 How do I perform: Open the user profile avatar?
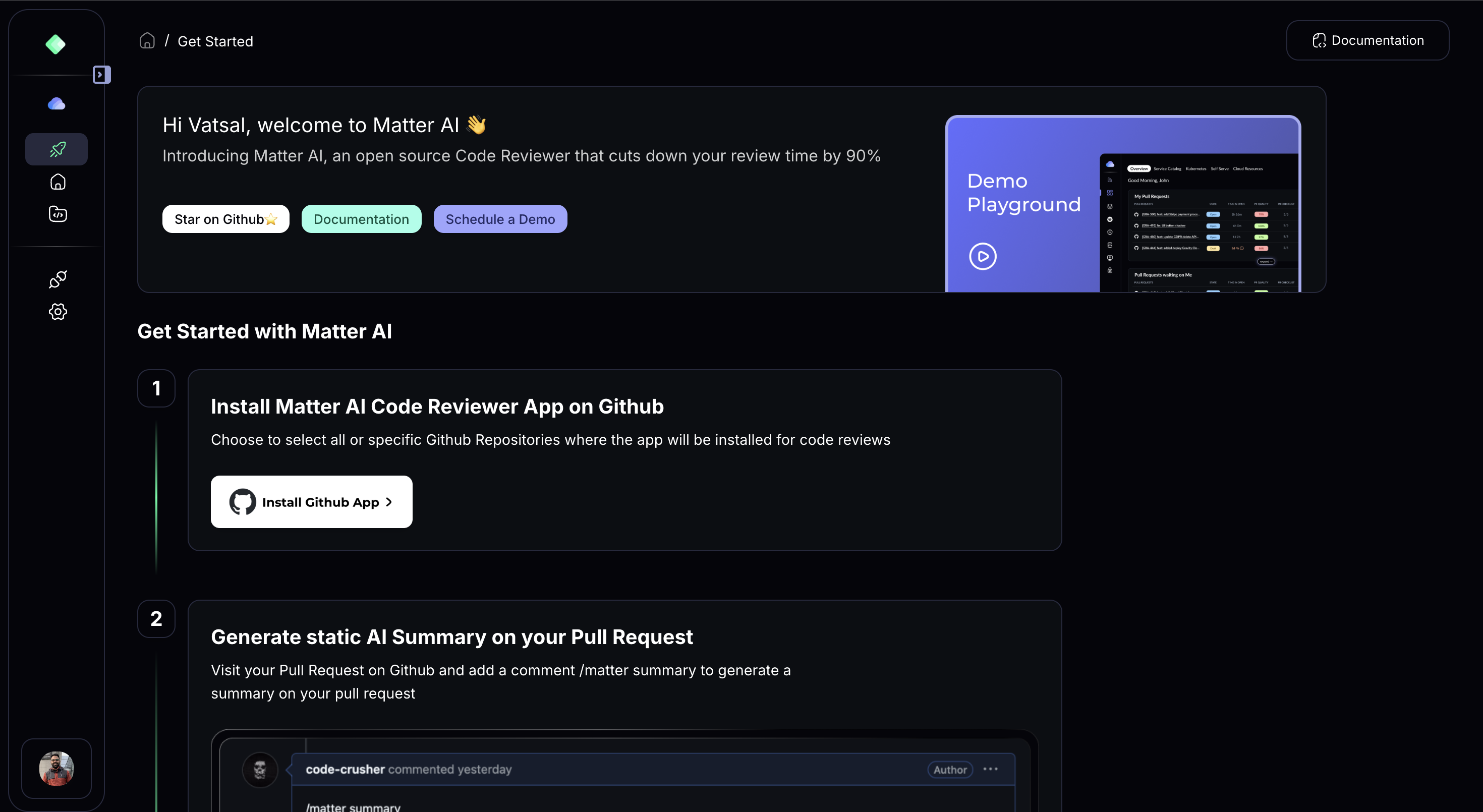pyautogui.click(x=56, y=768)
